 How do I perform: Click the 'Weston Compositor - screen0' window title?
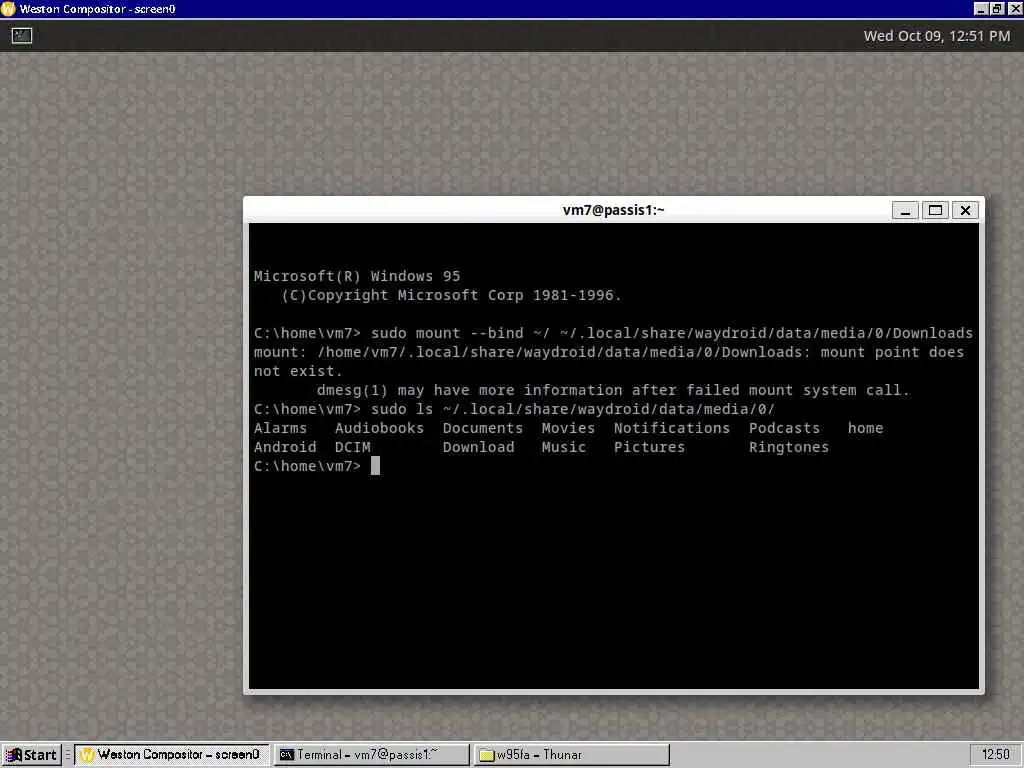tap(97, 9)
